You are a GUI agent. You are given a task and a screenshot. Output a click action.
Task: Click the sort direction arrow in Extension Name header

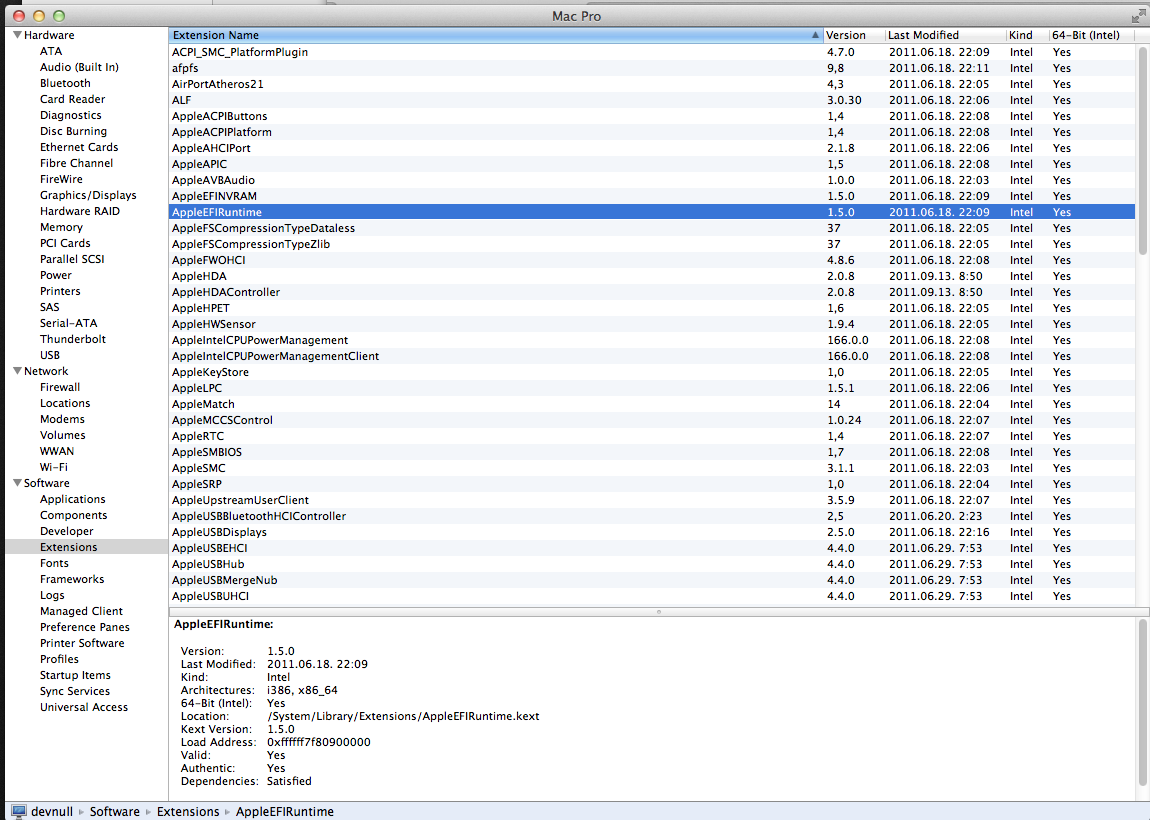click(815, 34)
